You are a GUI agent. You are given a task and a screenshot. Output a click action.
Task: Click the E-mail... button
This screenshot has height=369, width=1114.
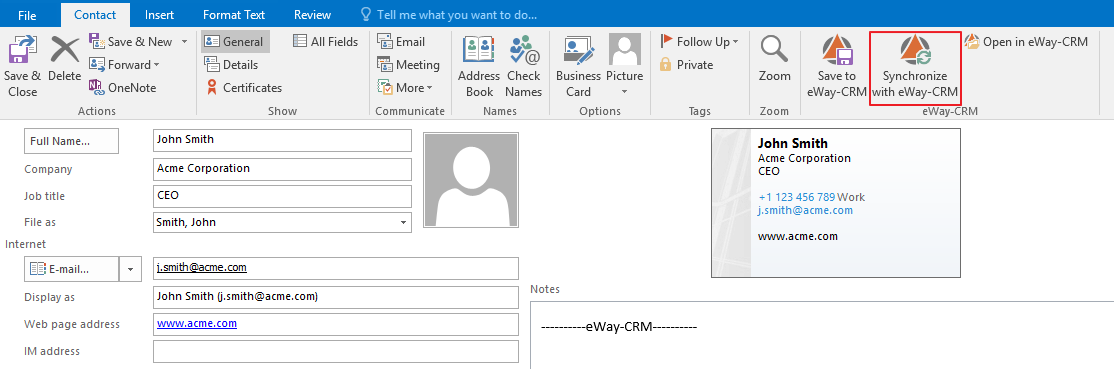coord(71,269)
